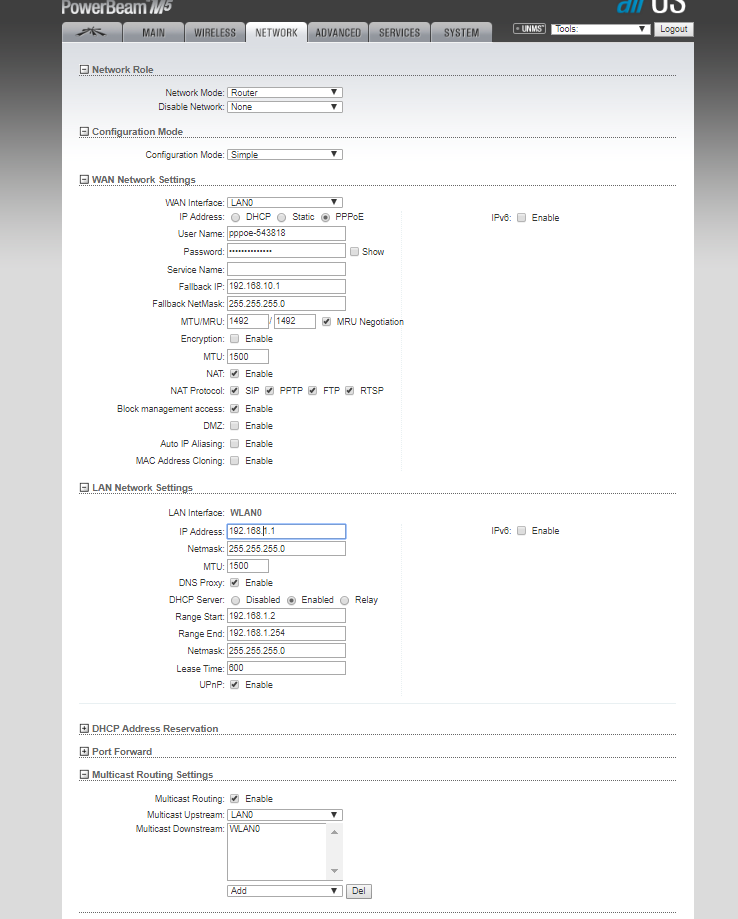
Task: Click the Service Name field
Action: point(287,269)
